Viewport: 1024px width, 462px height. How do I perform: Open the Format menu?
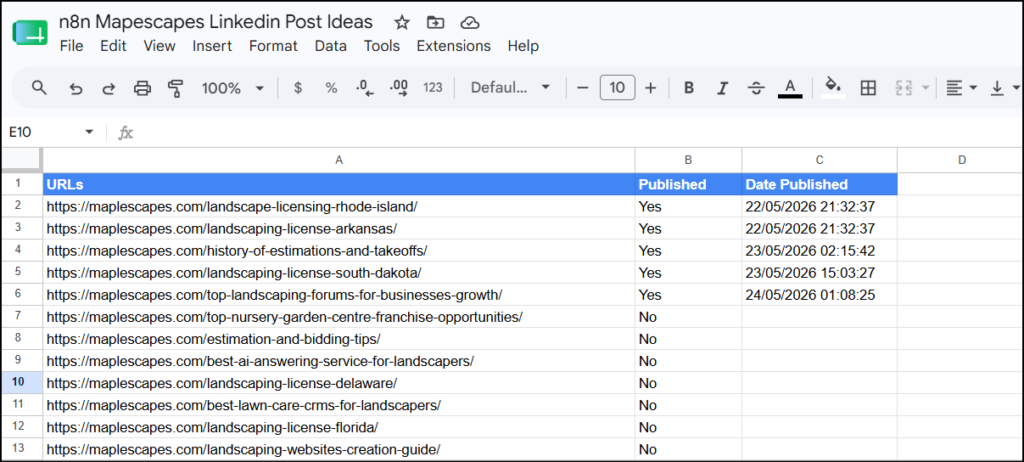click(x=273, y=46)
